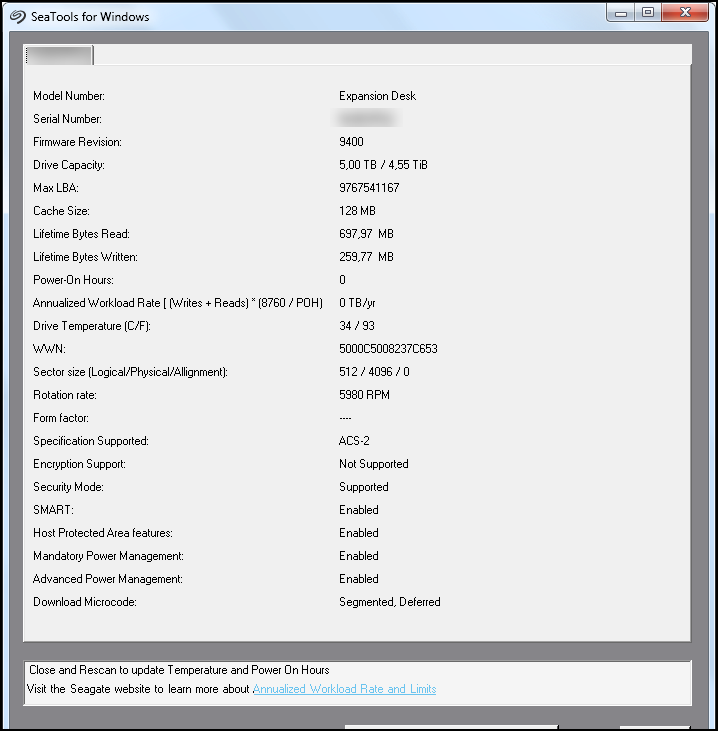Click the Form factor label
This screenshot has width=718, height=731.
[61, 418]
